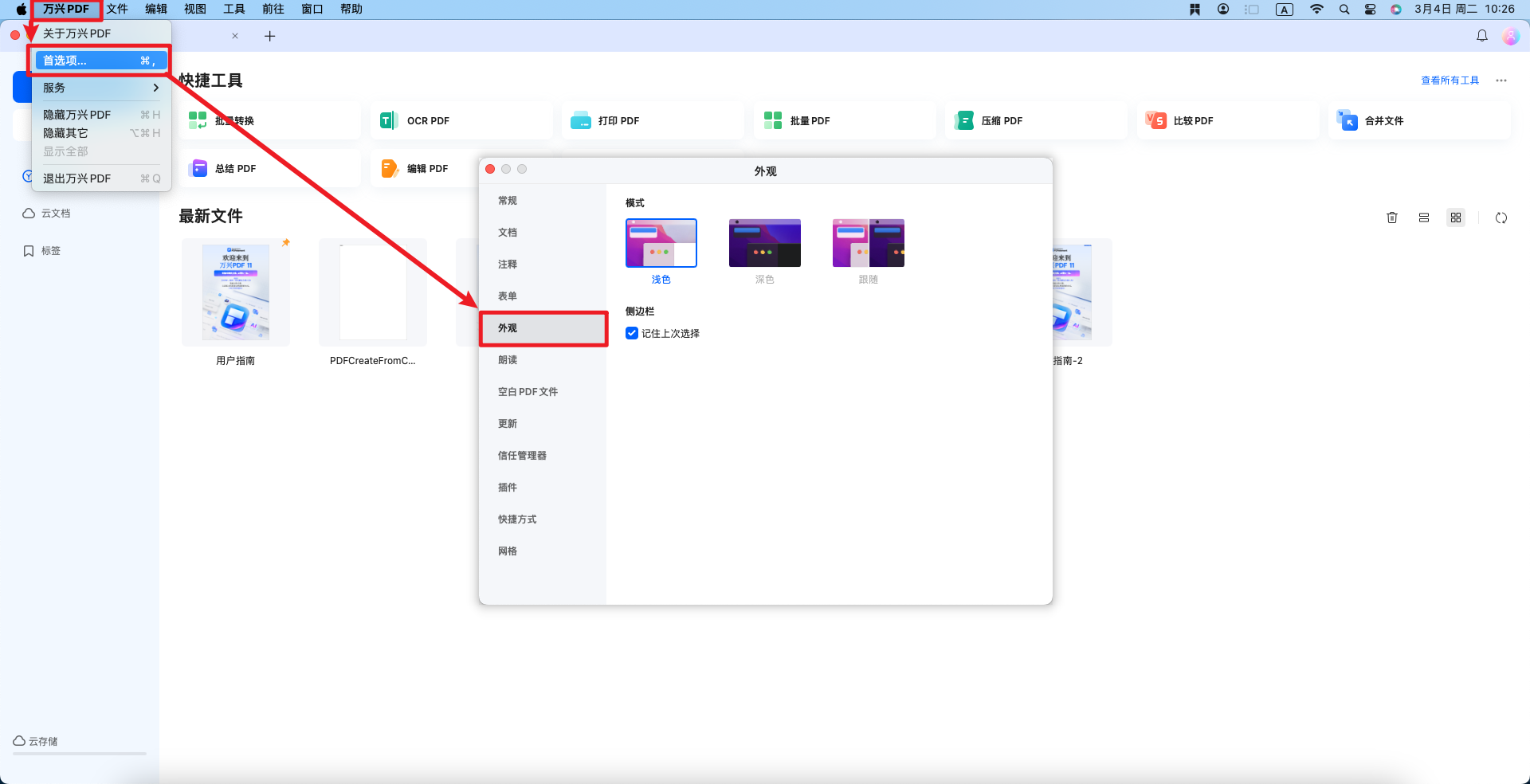
Task: Switch recent files to list view
Action: [1424, 218]
